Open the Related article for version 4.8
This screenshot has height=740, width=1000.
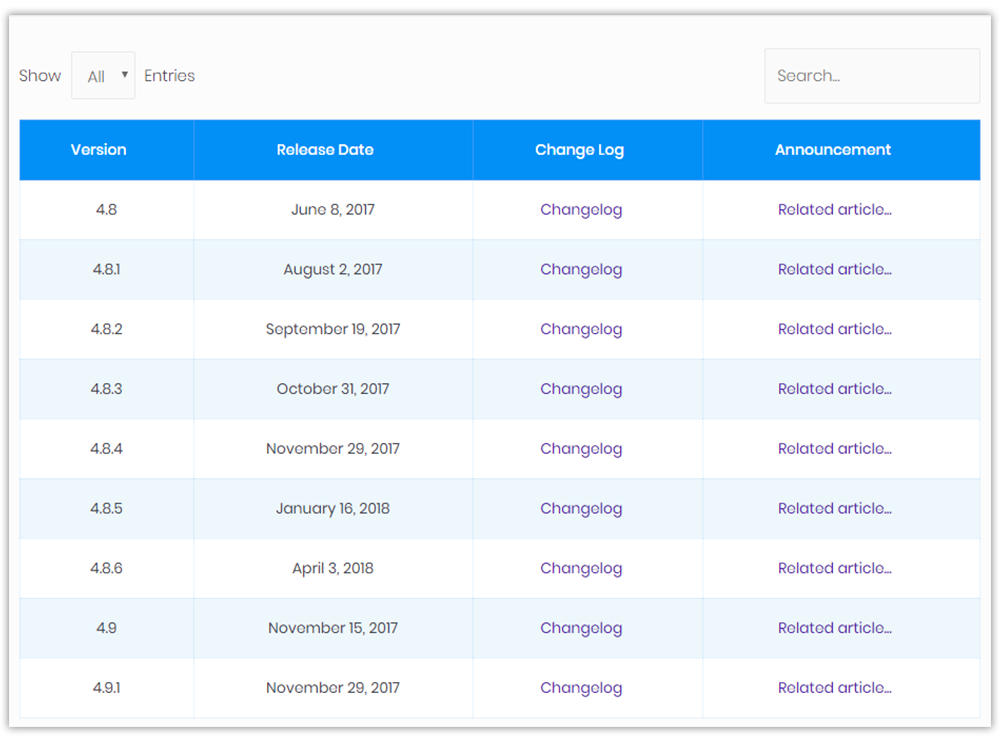coord(835,210)
